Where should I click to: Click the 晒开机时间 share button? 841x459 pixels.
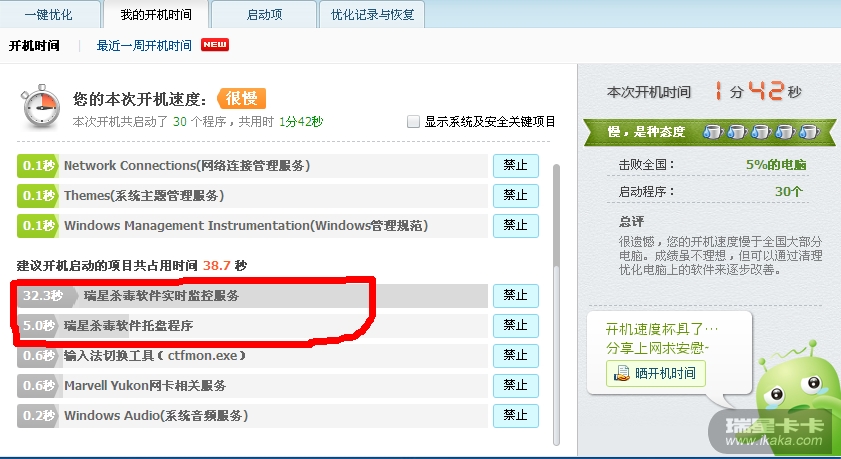click(x=655, y=373)
